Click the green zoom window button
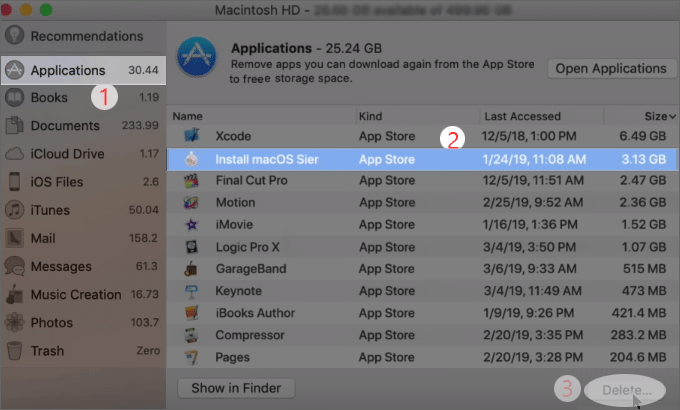This screenshot has height=410, width=680. tap(46, 10)
